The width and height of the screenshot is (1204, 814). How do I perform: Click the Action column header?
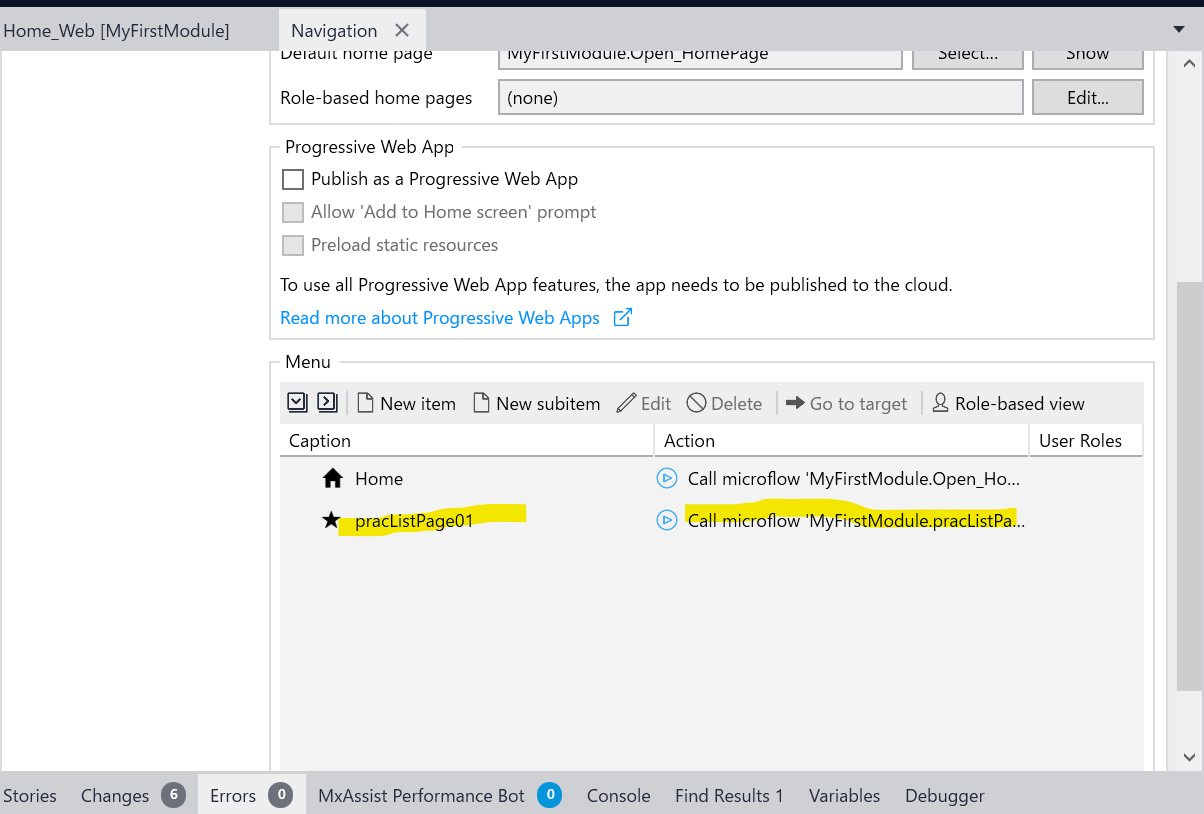point(842,440)
